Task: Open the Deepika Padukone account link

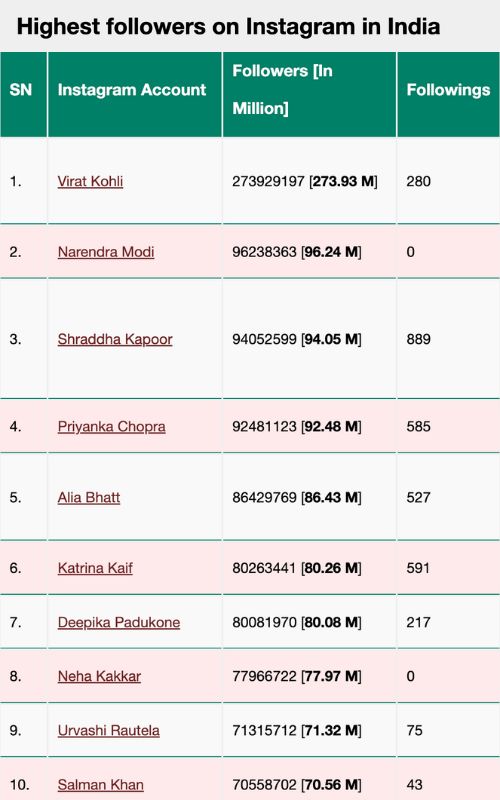Action: tap(118, 622)
